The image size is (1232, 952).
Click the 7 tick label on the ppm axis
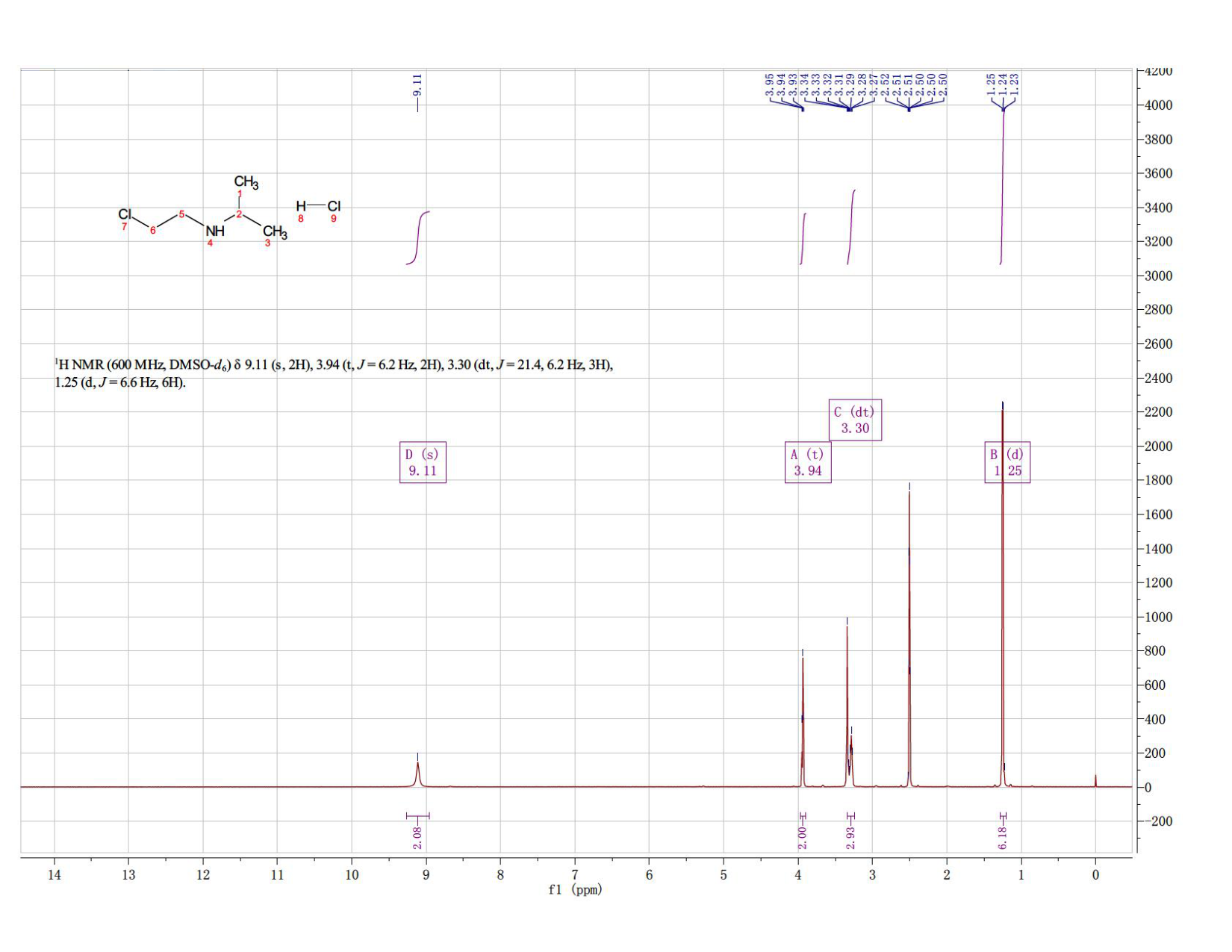pyautogui.click(x=575, y=875)
